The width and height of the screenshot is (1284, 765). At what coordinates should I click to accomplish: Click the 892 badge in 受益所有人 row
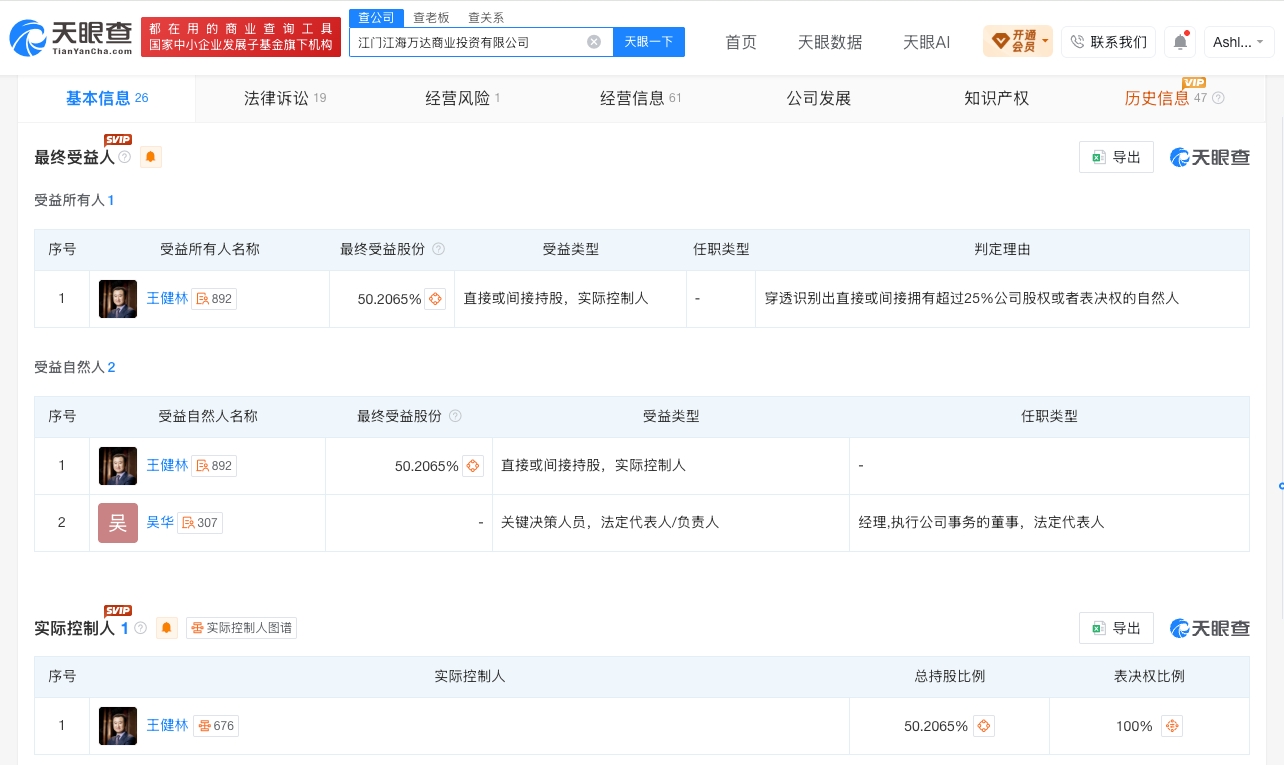[214, 298]
